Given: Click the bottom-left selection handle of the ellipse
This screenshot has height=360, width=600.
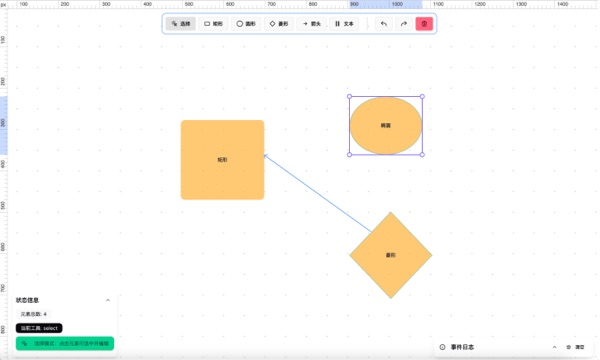Looking at the screenshot, I should 349,155.
